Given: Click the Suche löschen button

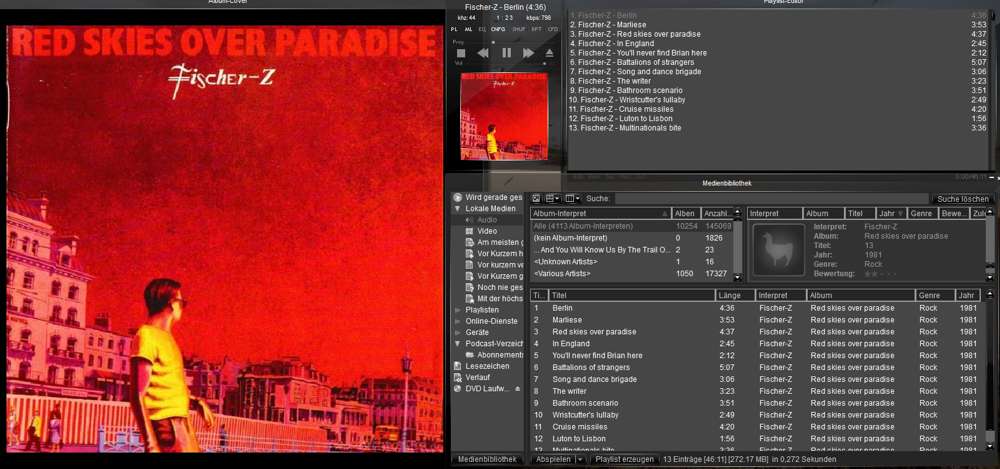Looking at the screenshot, I should coord(962,199).
